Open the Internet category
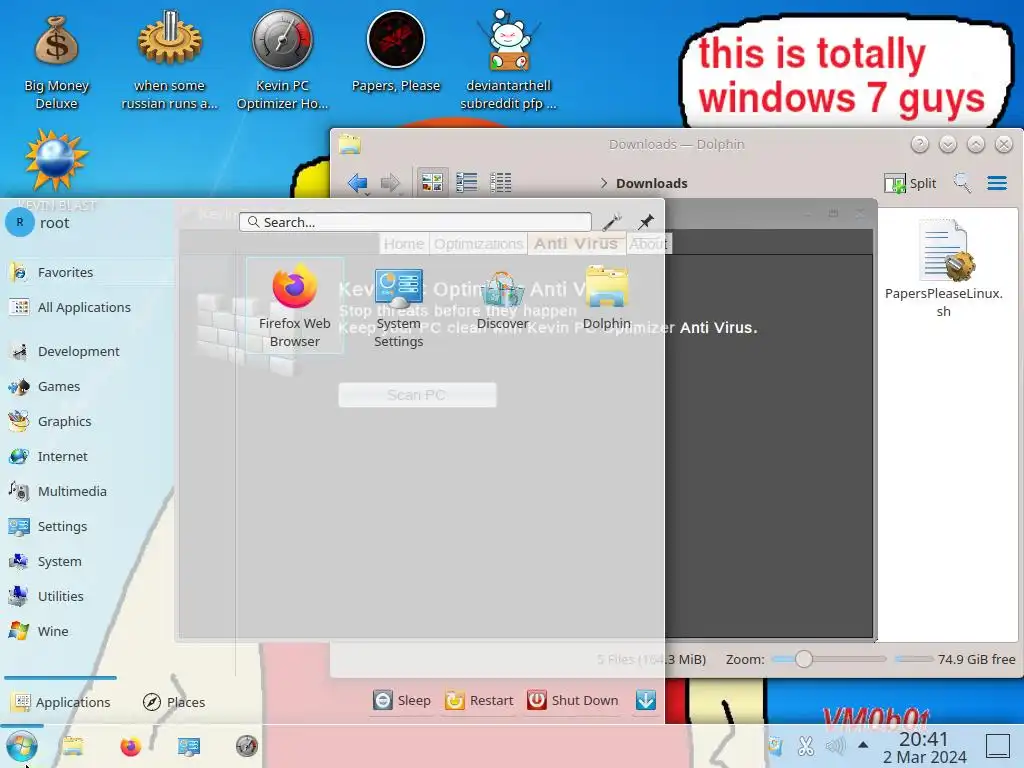The image size is (1024, 768). [x=88, y=456]
